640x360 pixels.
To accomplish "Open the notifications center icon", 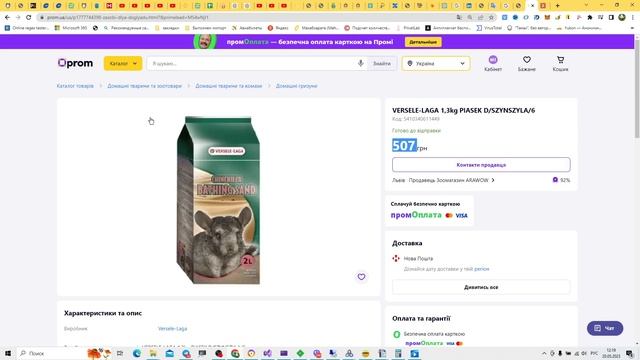I will 629,353.
